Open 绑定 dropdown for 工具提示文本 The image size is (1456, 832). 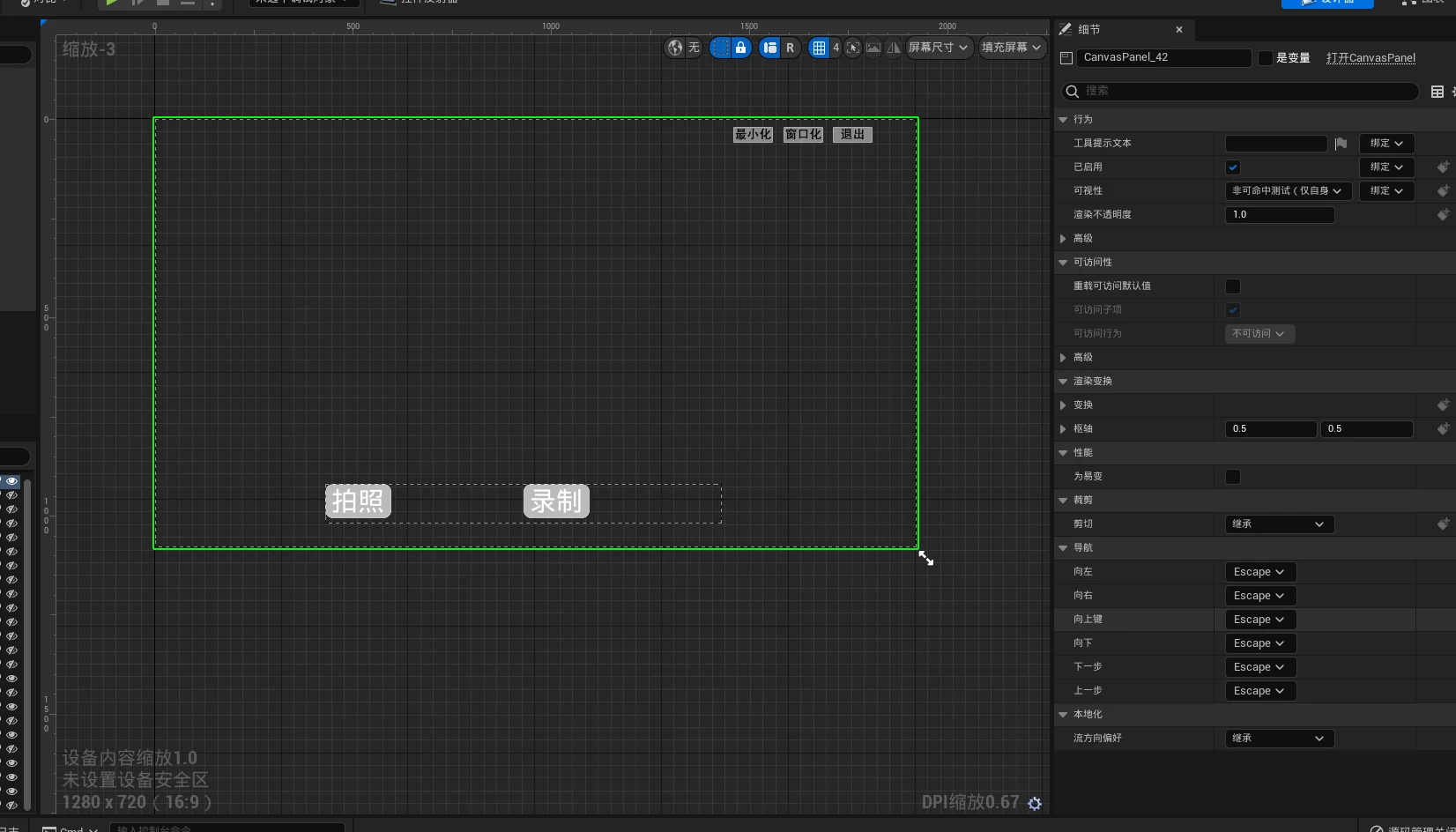[x=1386, y=144]
